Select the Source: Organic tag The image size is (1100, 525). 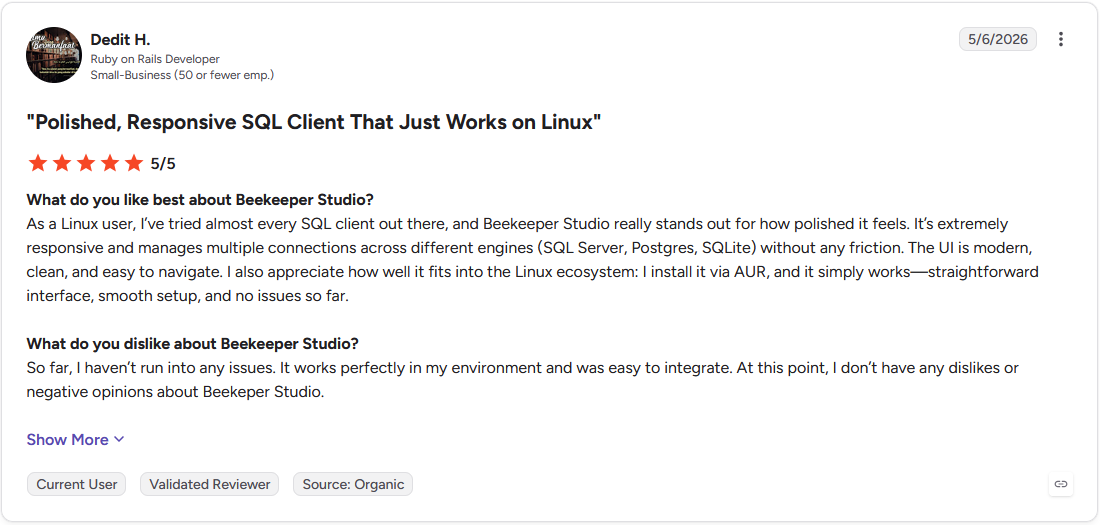coord(353,484)
